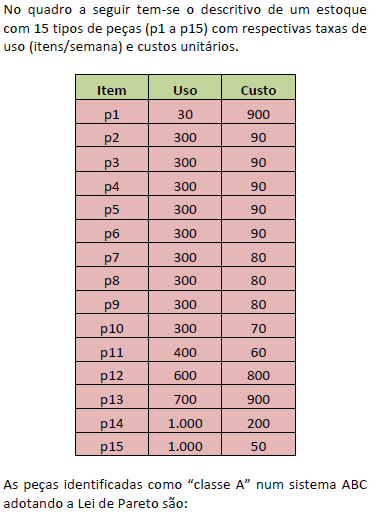Click Custo value 200 for p14
384x521 pixels.
pos(258,421)
